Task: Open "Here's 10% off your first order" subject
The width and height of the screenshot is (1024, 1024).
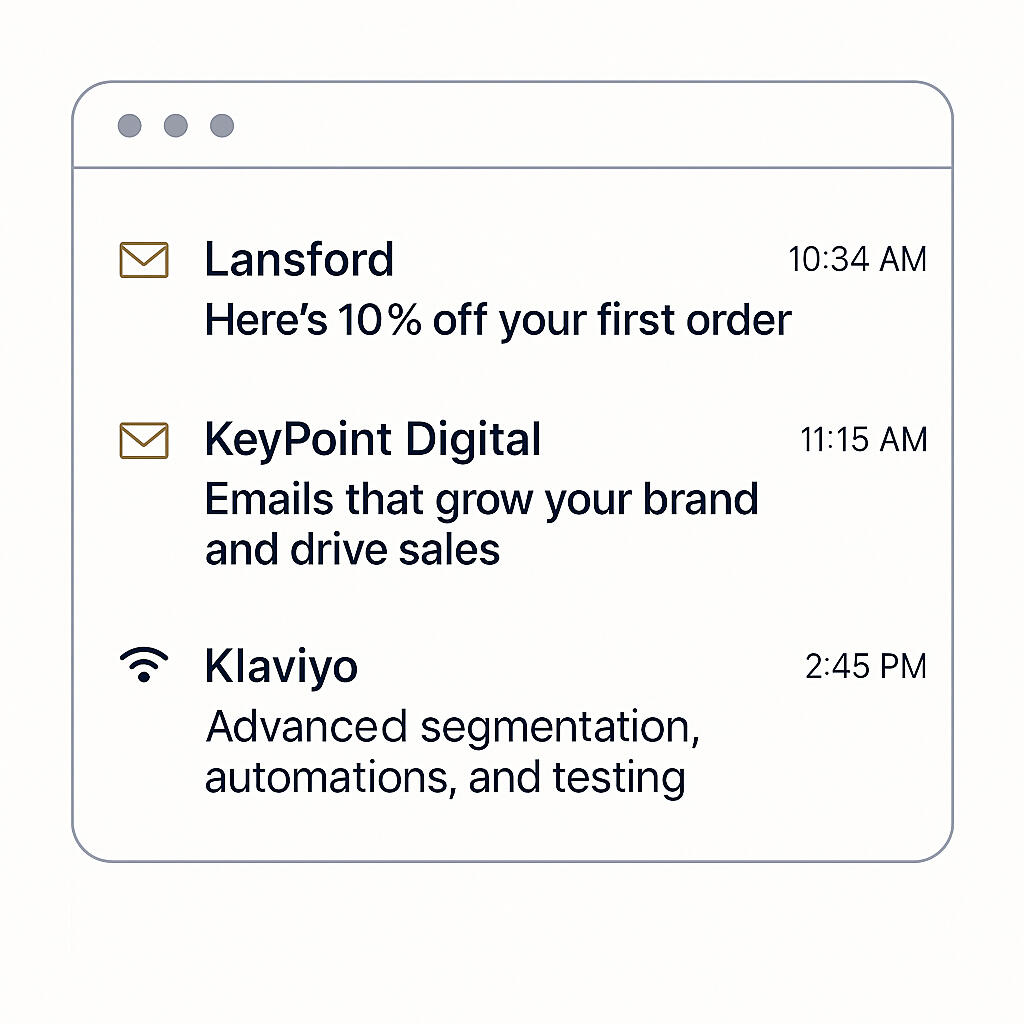Action: (x=498, y=321)
